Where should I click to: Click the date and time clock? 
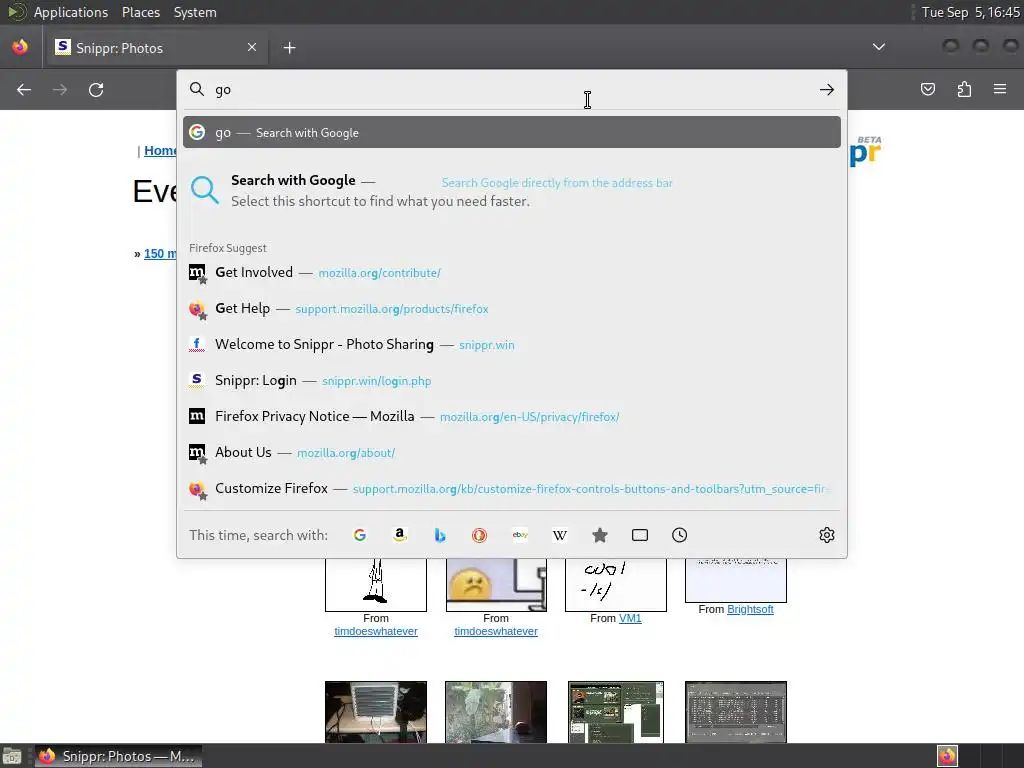tap(970, 12)
